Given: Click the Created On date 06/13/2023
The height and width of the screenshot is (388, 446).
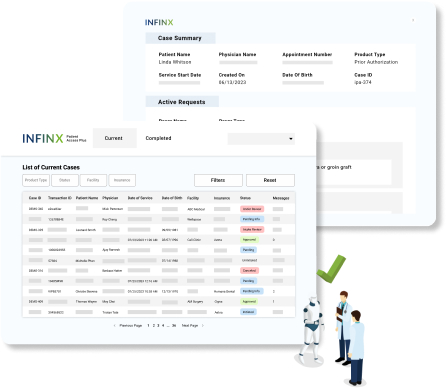Looking at the screenshot, I should (232, 82).
